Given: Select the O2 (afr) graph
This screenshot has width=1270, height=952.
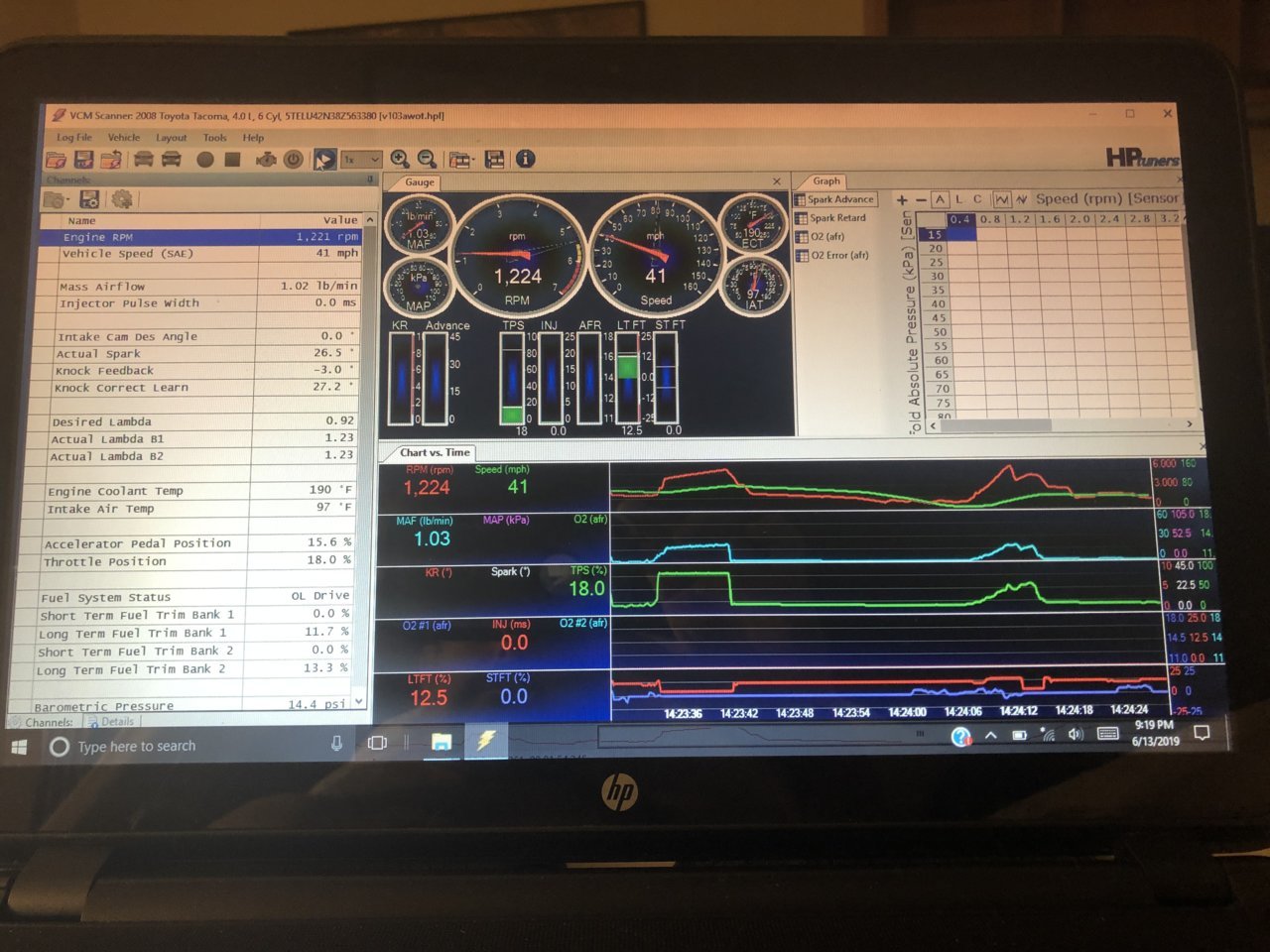Looking at the screenshot, I should [821, 237].
